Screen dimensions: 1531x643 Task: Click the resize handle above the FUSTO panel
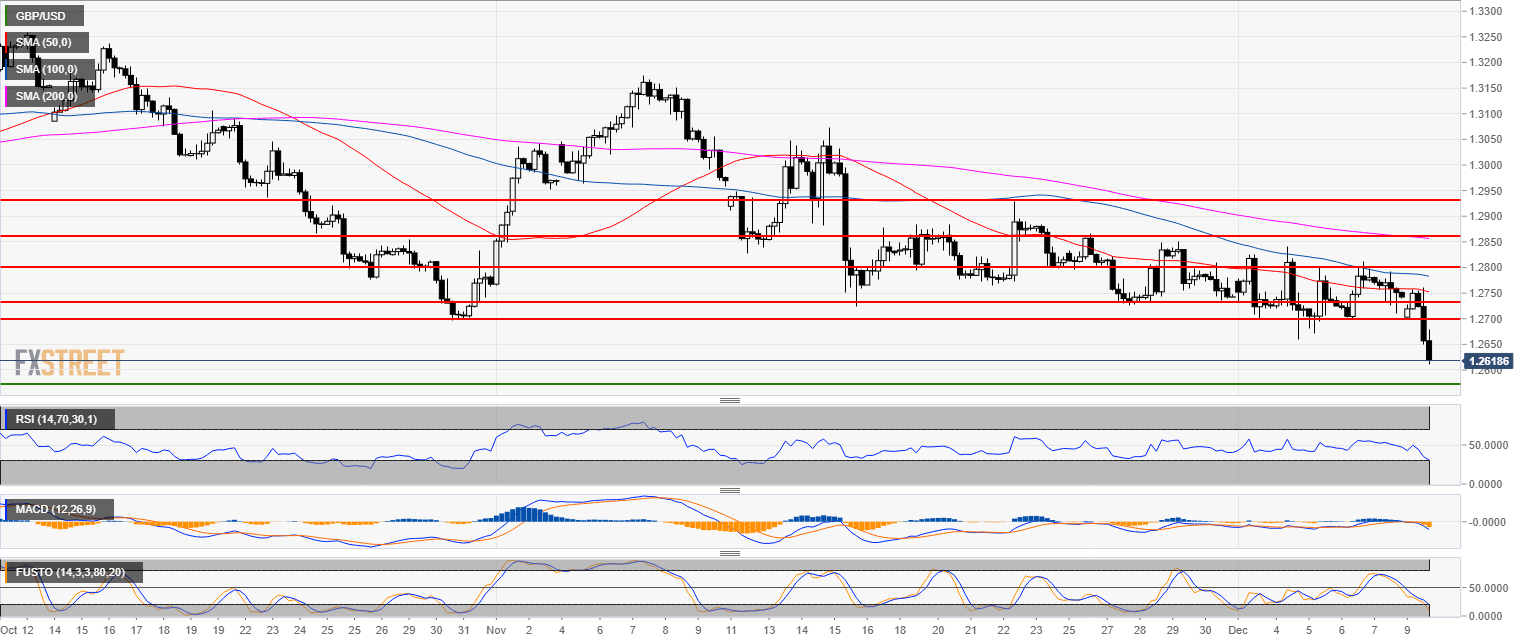(729, 553)
